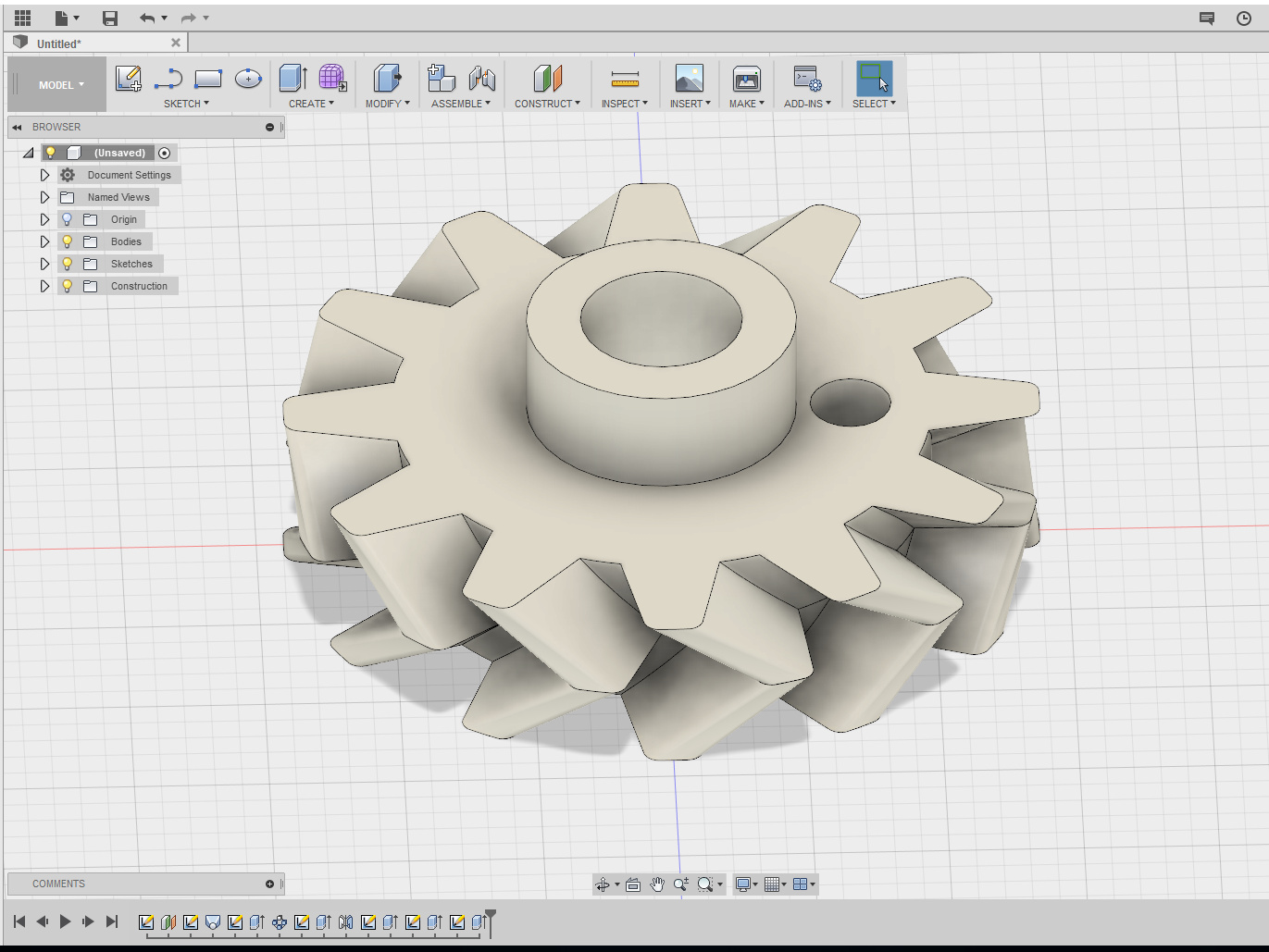Select the Extrude tool
This screenshot has width=1269, height=952.
pos(293,79)
